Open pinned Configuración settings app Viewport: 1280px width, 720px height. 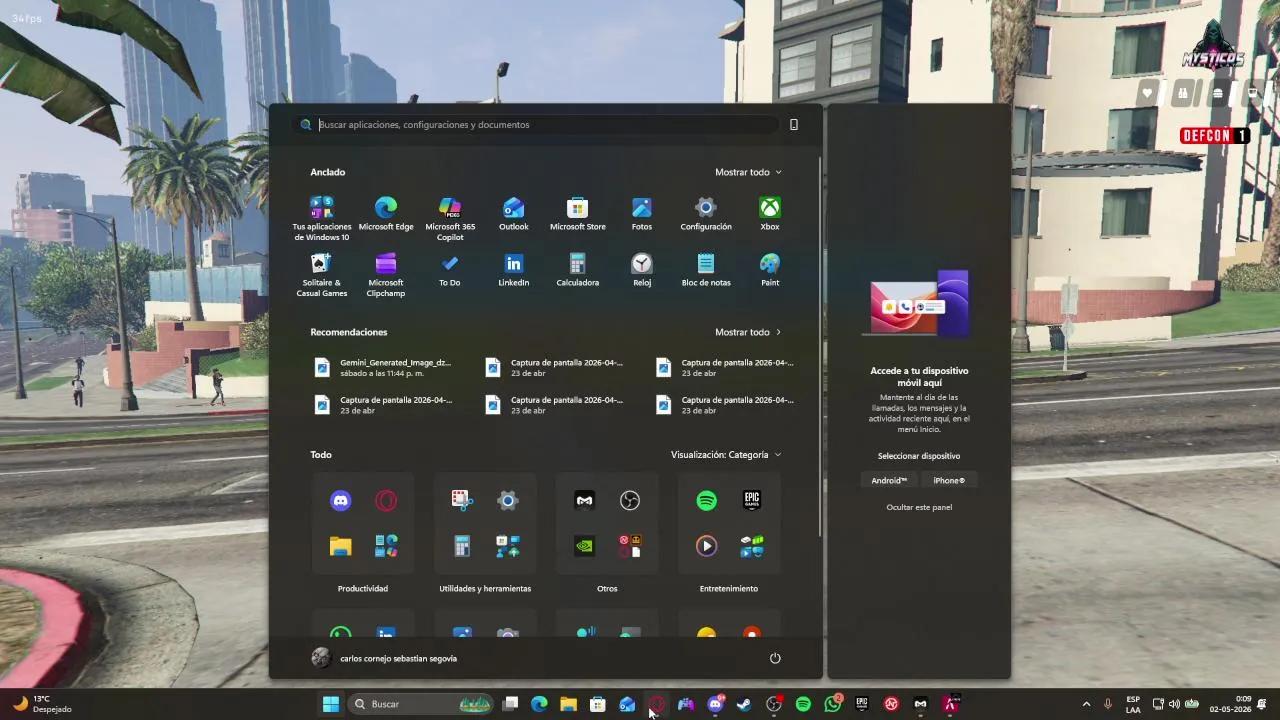[x=706, y=213]
